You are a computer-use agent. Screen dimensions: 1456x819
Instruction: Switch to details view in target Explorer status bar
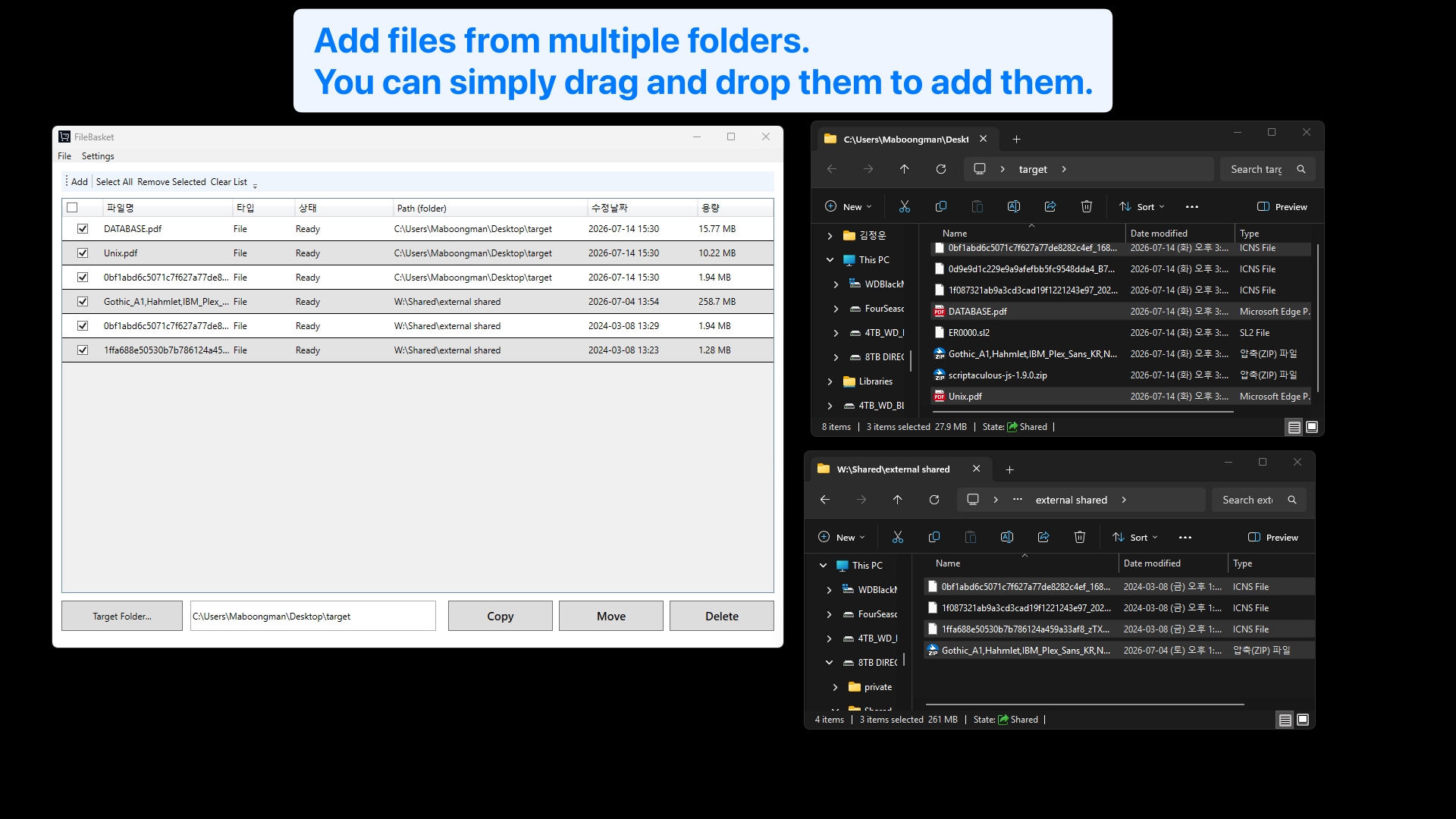pos(1294,427)
